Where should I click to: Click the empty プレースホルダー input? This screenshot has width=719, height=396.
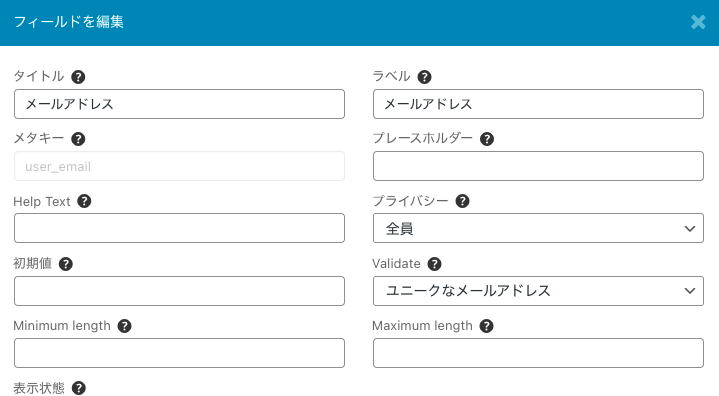(538, 166)
